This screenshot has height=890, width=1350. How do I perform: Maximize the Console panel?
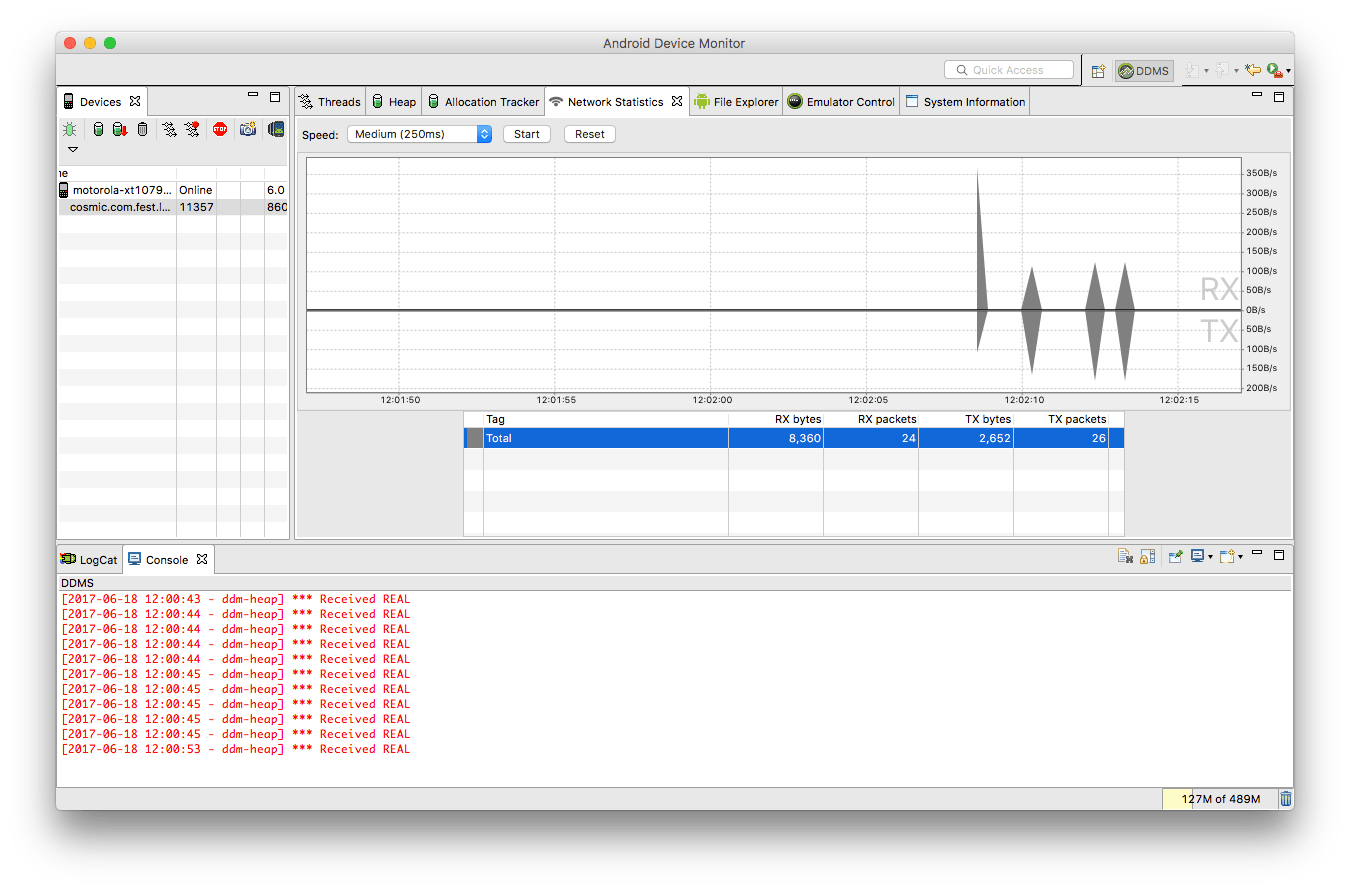1279,555
